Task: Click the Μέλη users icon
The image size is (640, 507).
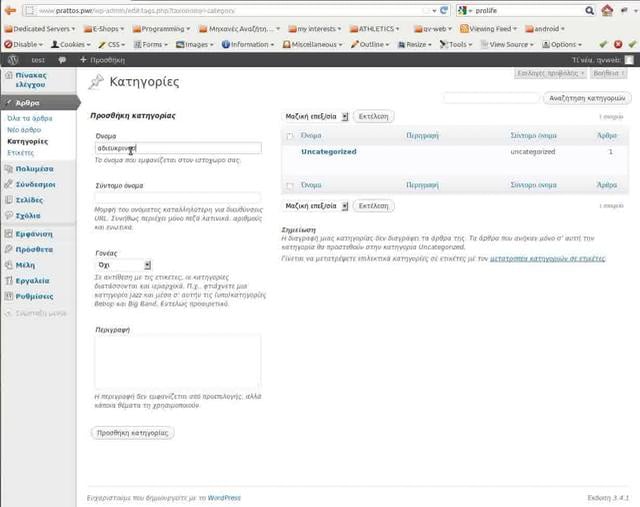Action: 9,265
